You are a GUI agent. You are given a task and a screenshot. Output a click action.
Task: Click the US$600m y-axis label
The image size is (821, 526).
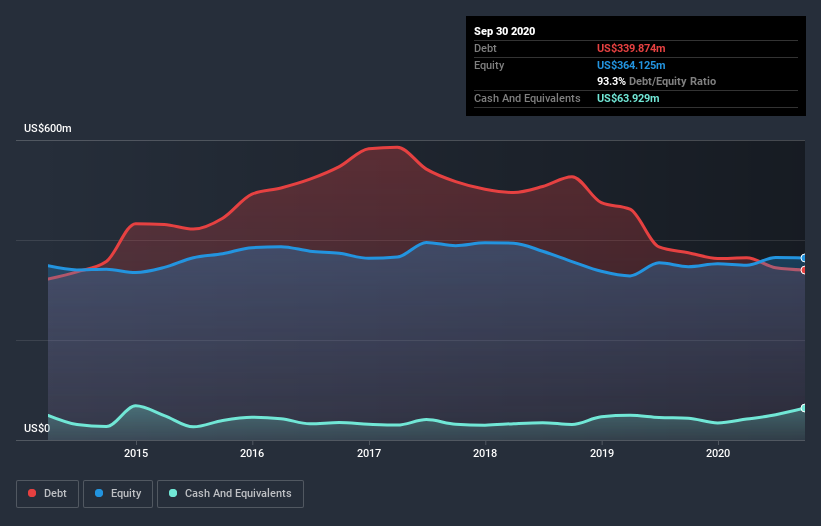48,128
